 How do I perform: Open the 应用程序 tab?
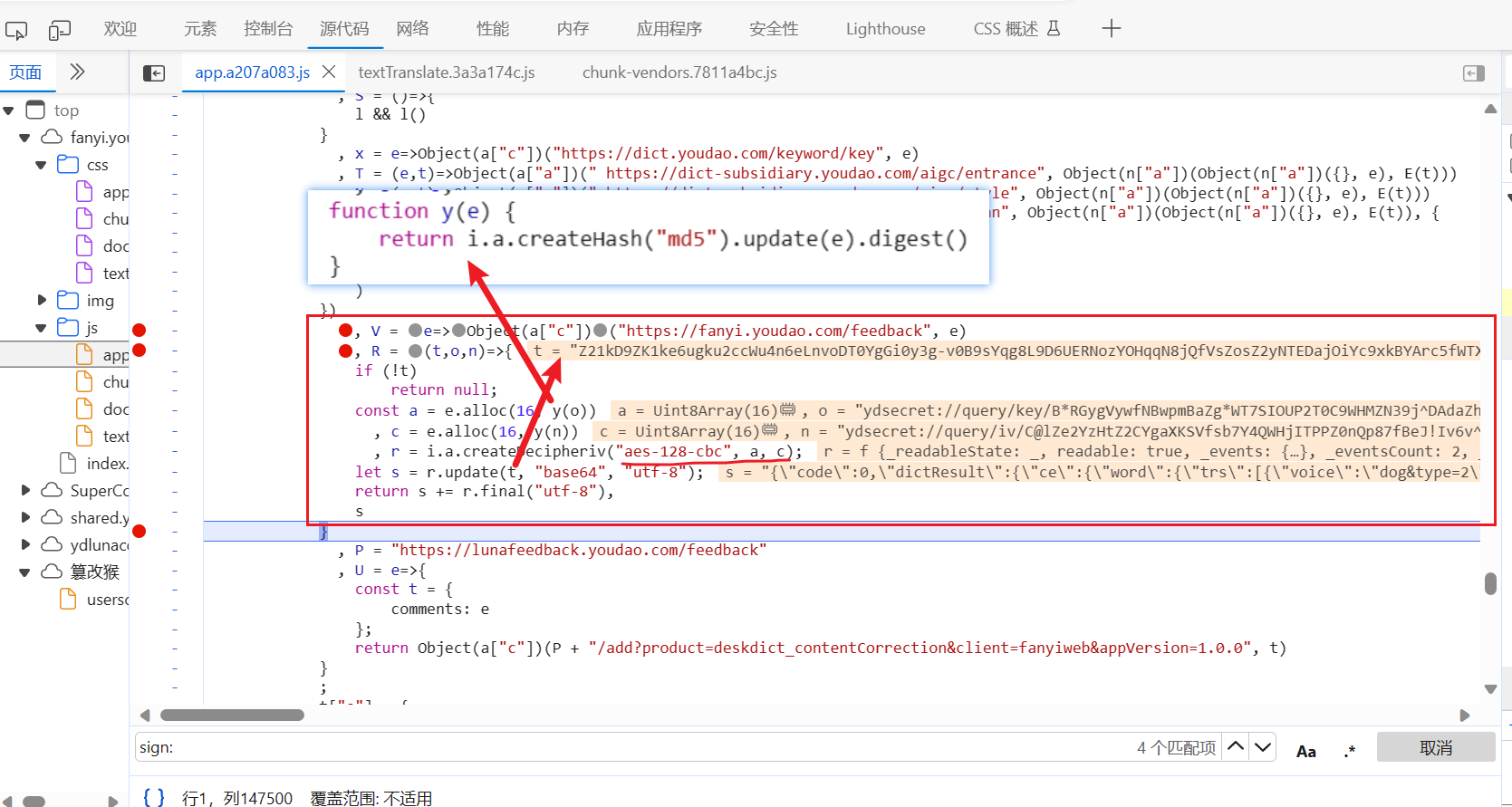669,28
